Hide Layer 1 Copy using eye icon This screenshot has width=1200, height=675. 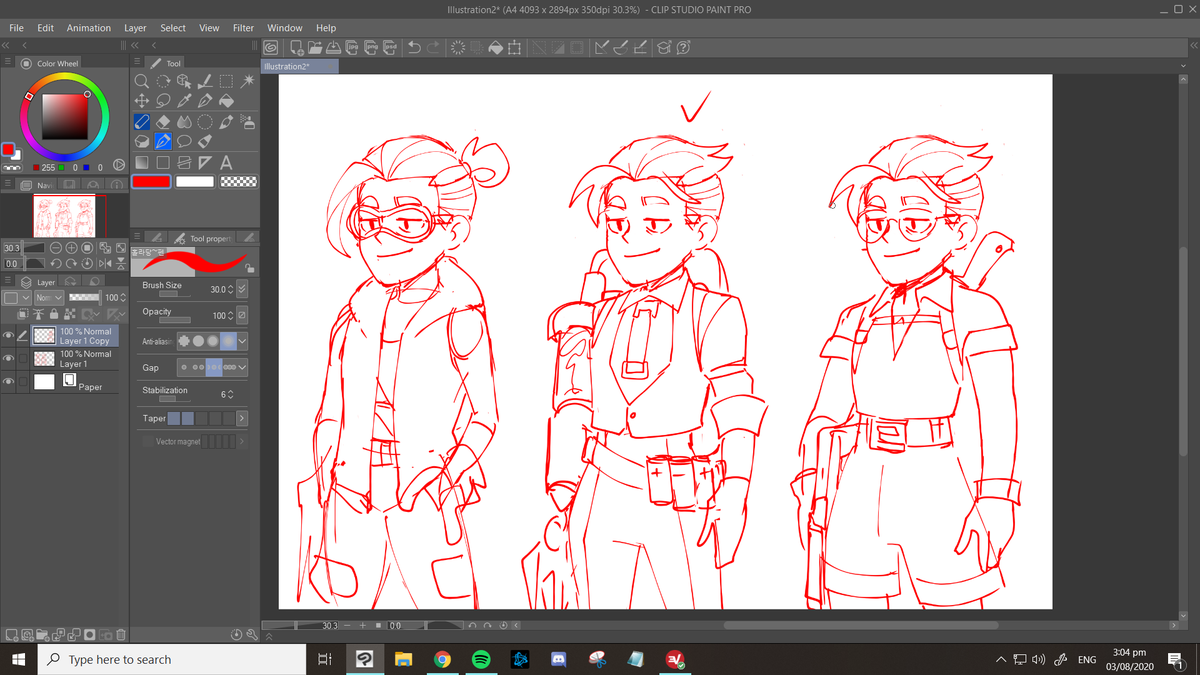click(x=8, y=335)
